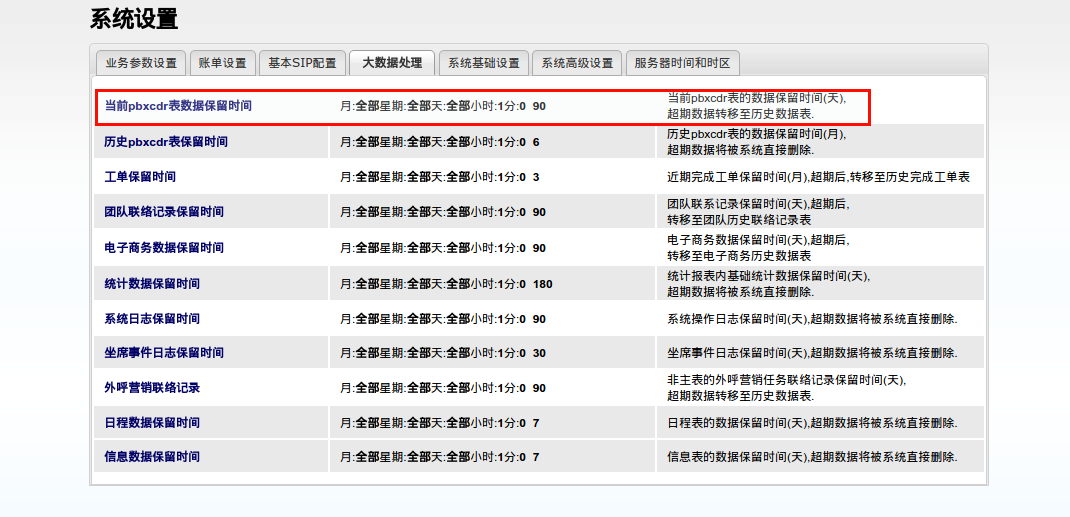Viewport: 1070px width, 517px height.
Task: Open the 系统高级设置 tab
Action: (x=577, y=63)
